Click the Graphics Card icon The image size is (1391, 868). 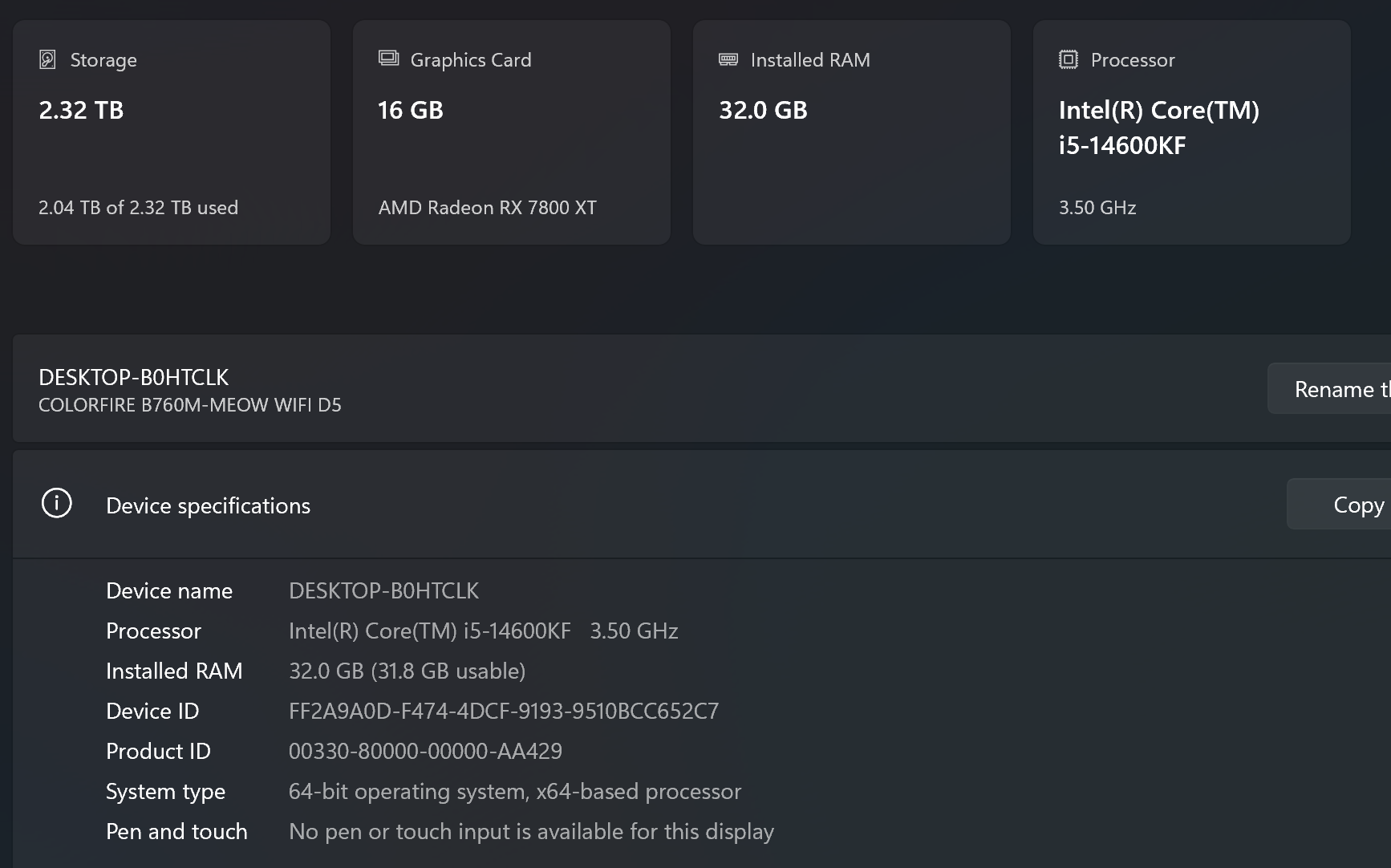[x=388, y=59]
